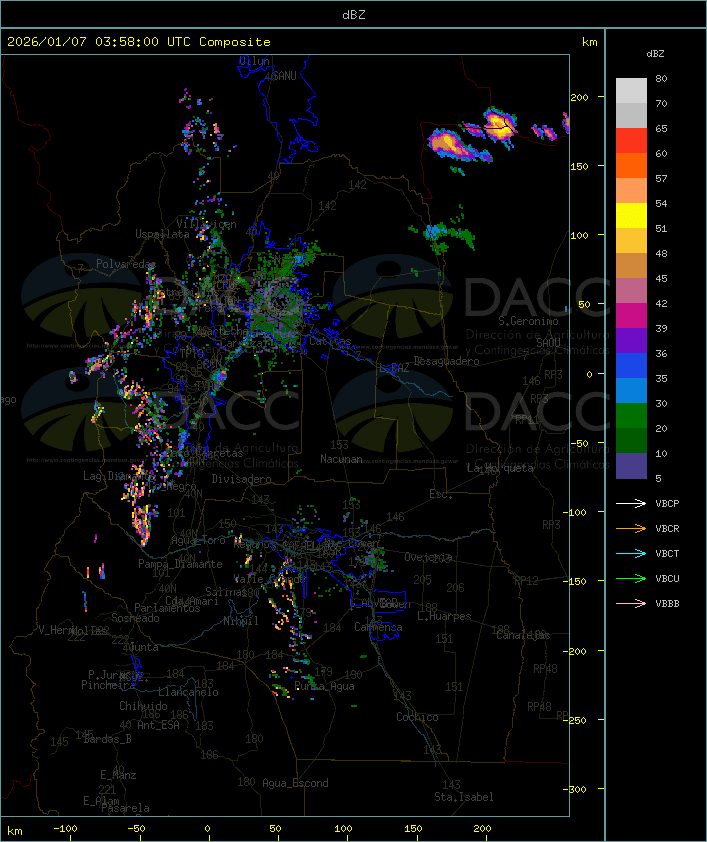Screen dimensions: 707x842
Task: Click the purple 36-39 dBZ legend swatch
Action: click(x=631, y=341)
